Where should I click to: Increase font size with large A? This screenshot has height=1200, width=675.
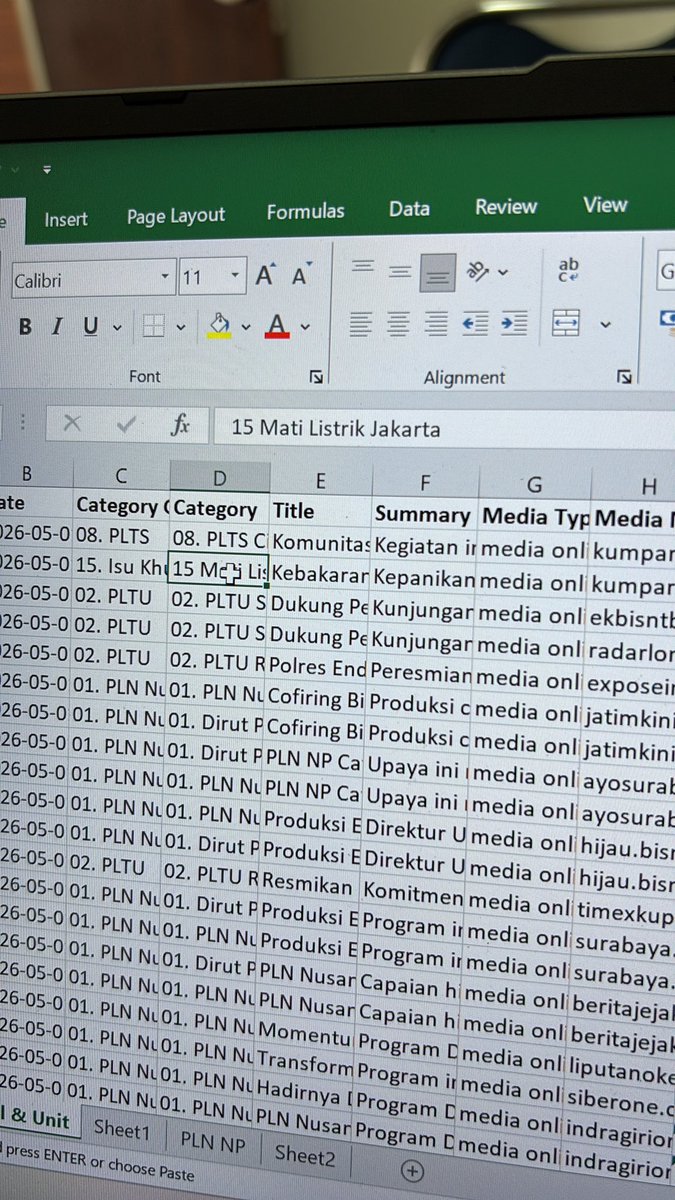[265, 274]
